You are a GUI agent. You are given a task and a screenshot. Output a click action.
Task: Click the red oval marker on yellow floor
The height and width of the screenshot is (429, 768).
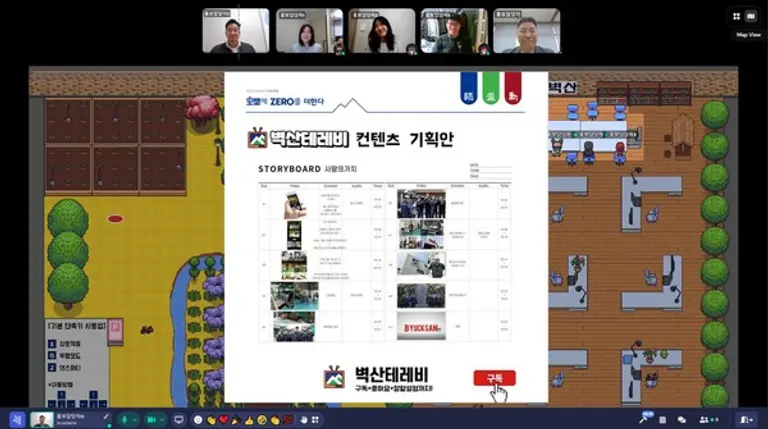[115, 219]
